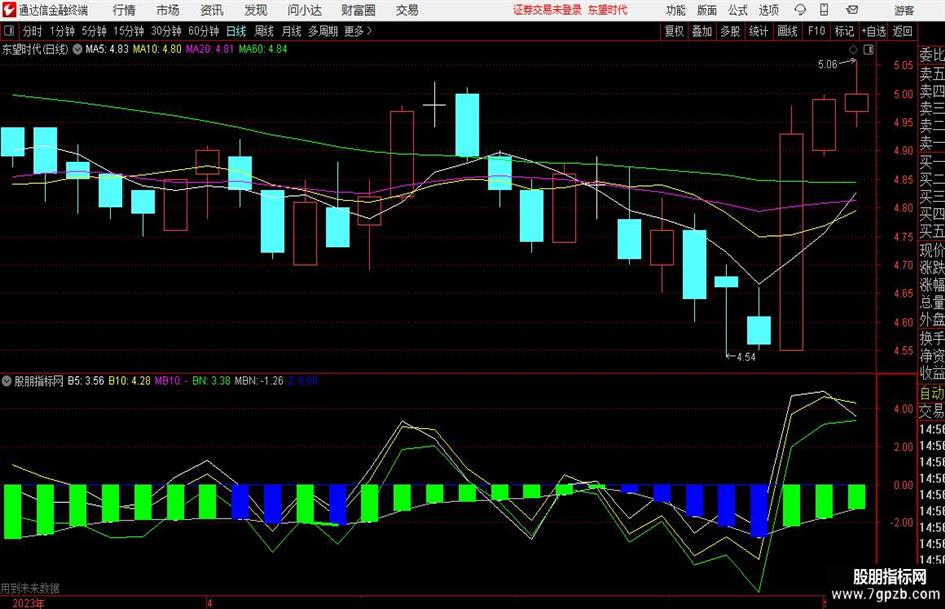Click the diamond icon above the chart
945x609 pixels.
pos(853,50)
